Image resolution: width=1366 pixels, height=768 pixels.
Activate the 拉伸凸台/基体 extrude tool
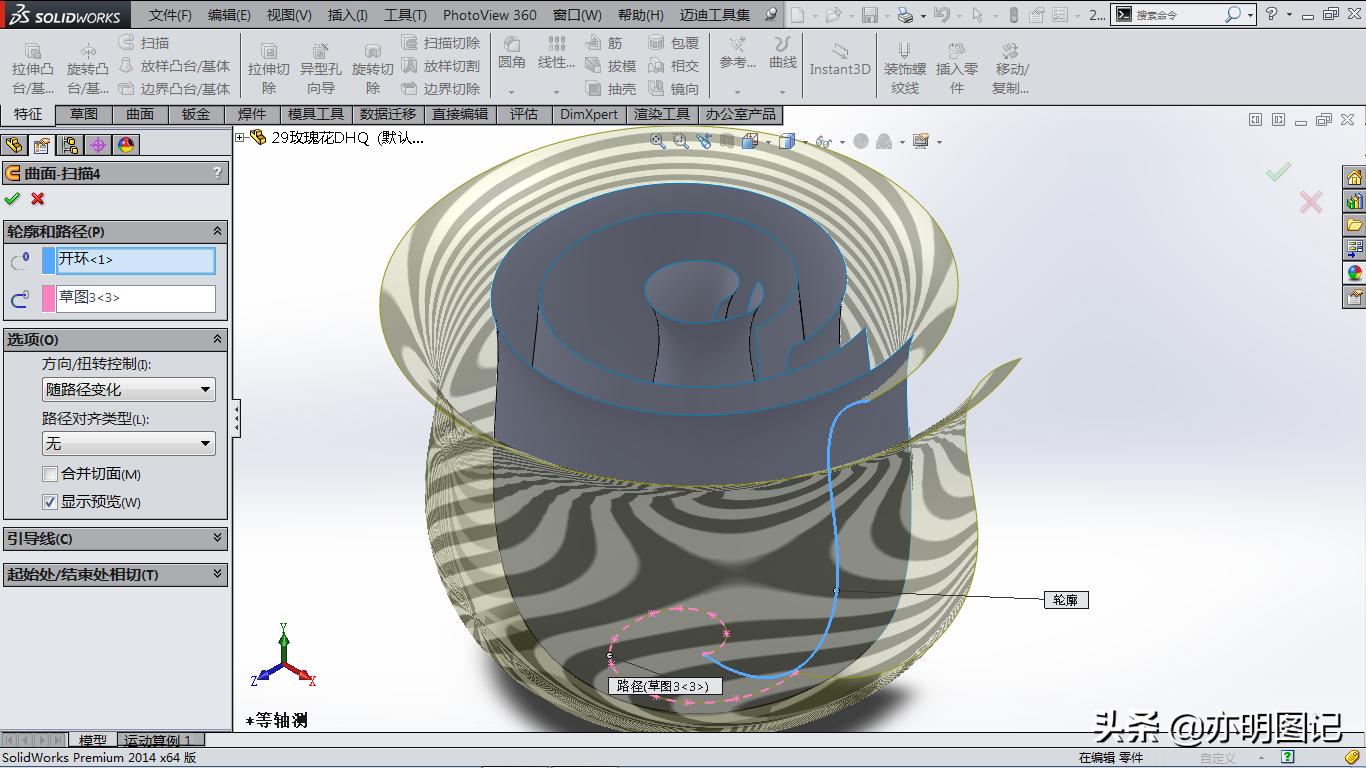[x=32, y=64]
